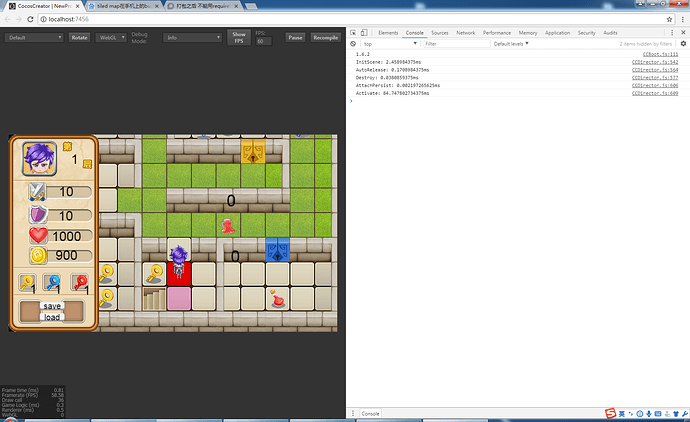Toggle the device toolbar icon
This screenshot has width=690, height=422.
[x=364, y=33]
